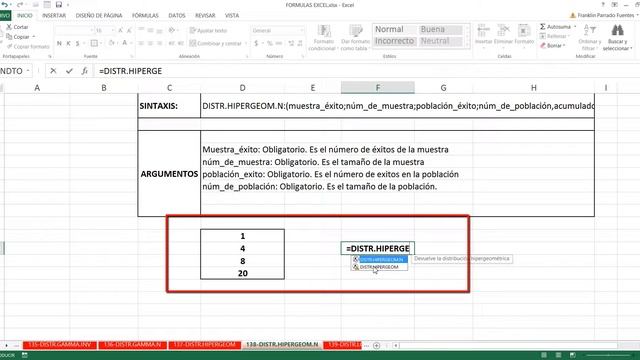
Task: Activate Copiar formato painter
Action: pos(28,47)
